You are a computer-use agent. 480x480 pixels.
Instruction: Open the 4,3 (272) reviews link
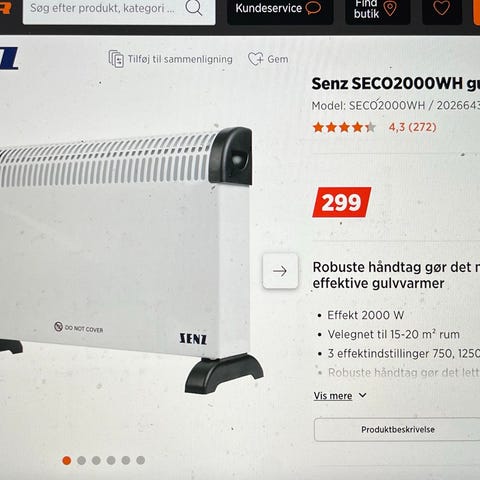[413, 127]
